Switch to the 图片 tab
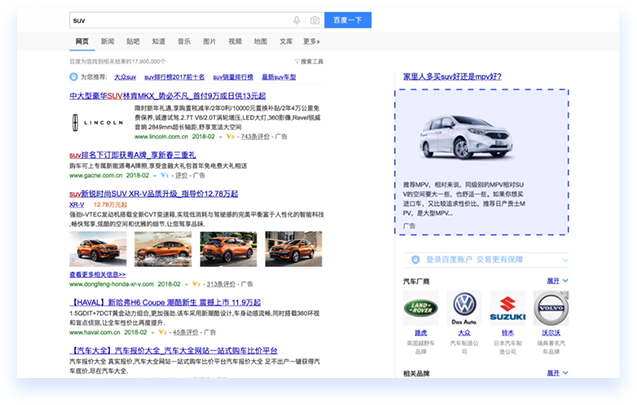This screenshot has height=405, width=637. coord(209,42)
